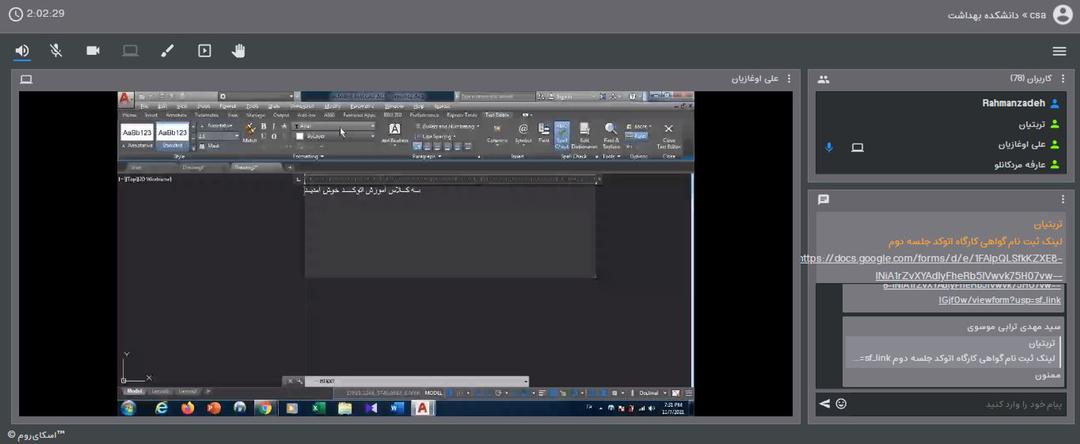Open the Line Spacing dropdown
Viewport: 1080px width, 444px height.
(x=437, y=136)
